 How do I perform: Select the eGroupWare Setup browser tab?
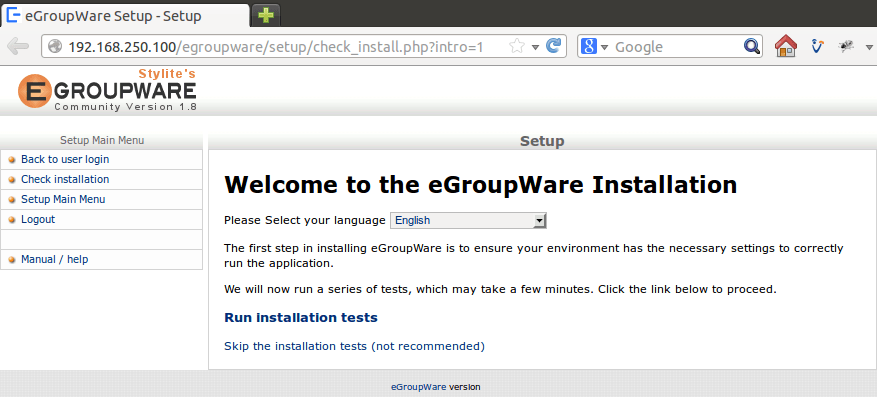pos(126,16)
